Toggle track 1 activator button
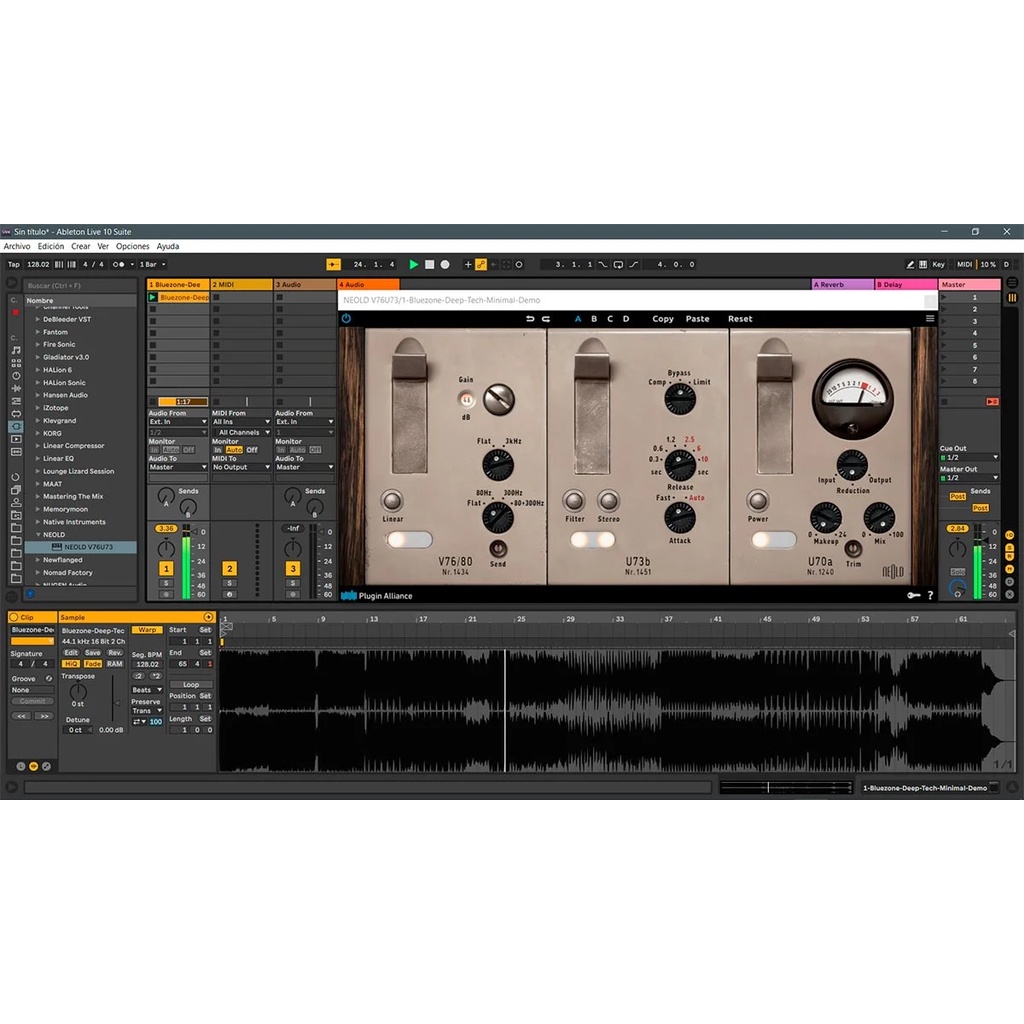 point(167,569)
